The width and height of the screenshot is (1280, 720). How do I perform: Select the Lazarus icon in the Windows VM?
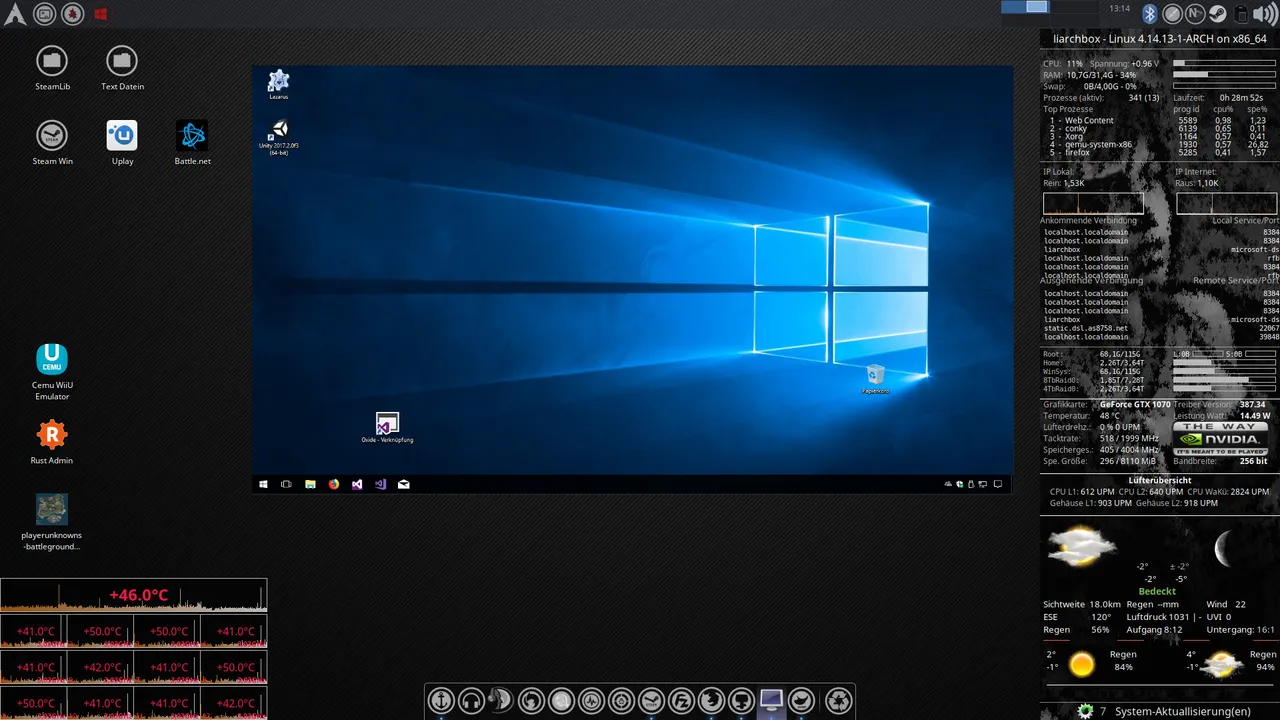(x=278, y=84)
